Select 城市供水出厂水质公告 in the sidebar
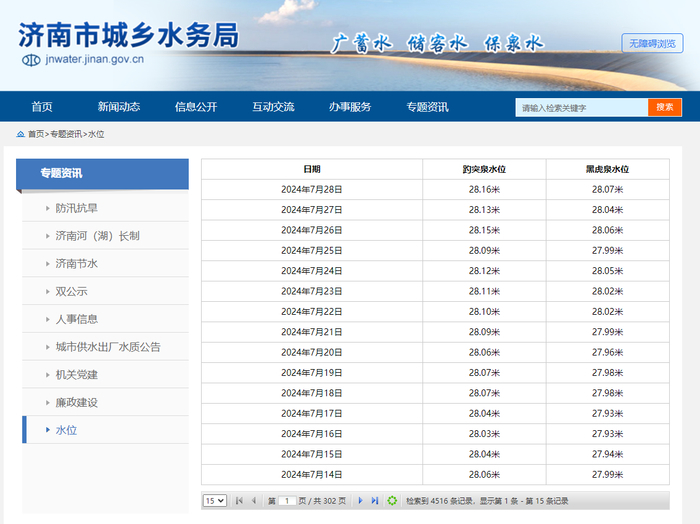This screenshot has width=700, height=524. click(108, 347)
